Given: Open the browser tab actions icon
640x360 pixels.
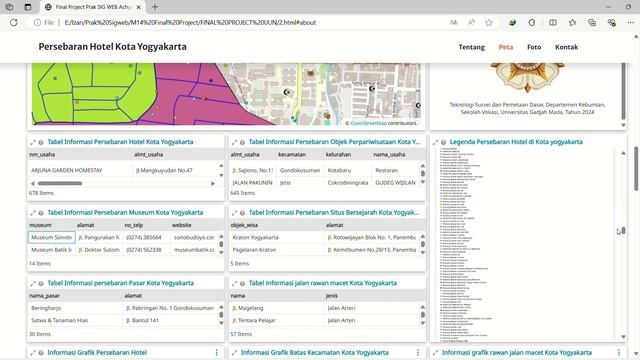Looking at the screenshot, I should point(28,7).
